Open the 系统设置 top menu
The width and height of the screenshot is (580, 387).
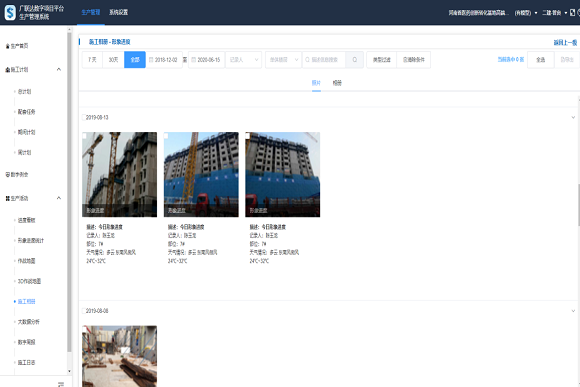pos(118,12)
